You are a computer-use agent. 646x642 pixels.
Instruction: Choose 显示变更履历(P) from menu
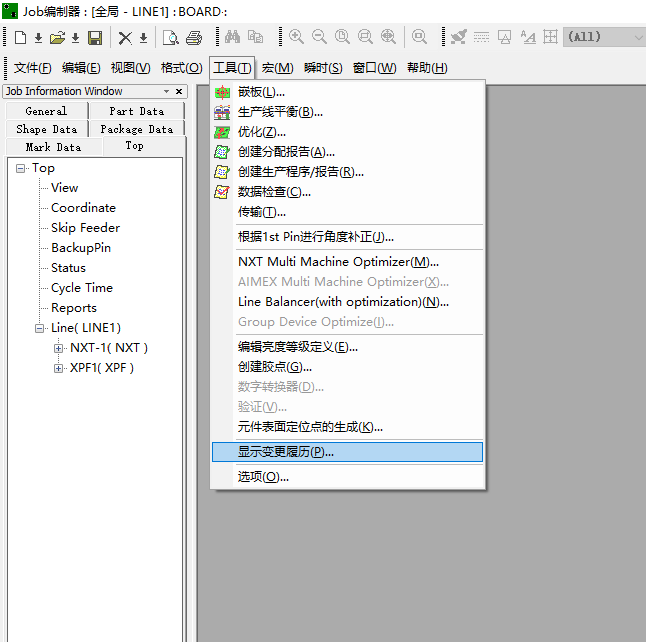(285, 452)
